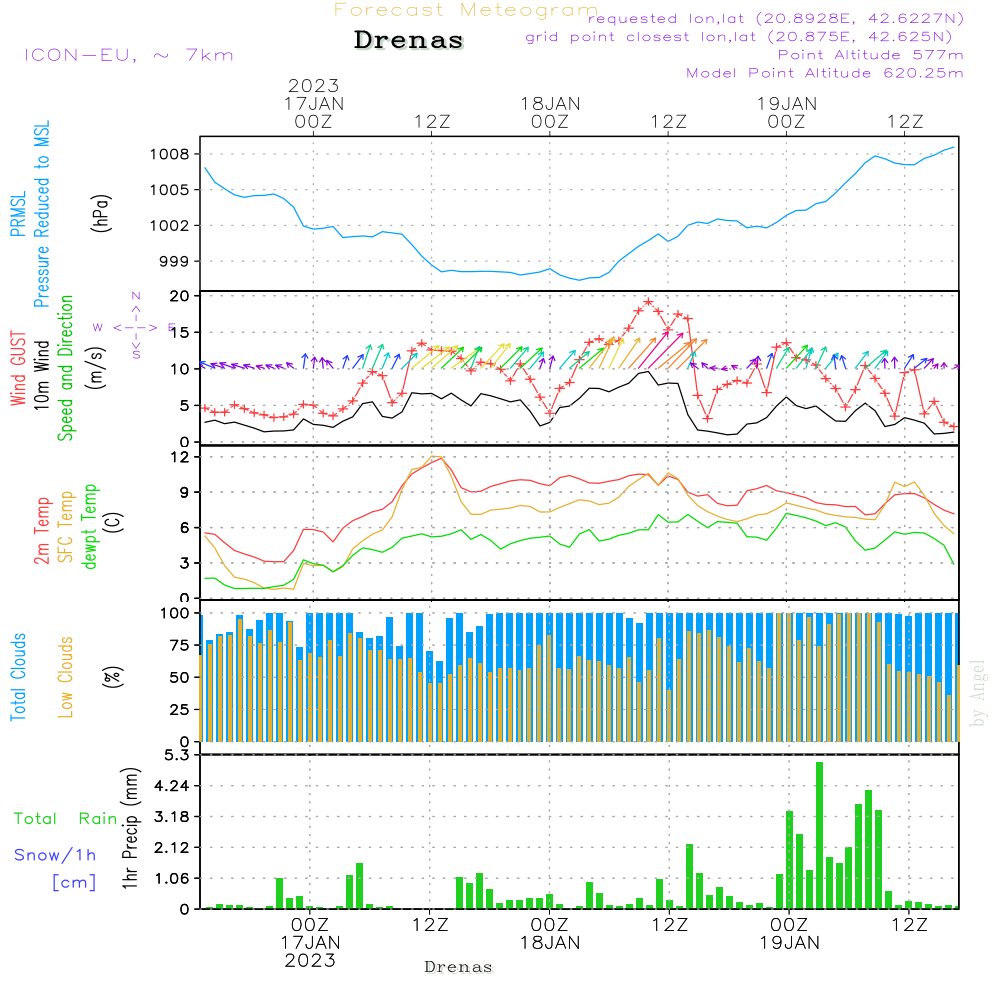The height and width of the screenshot is (1000, 1000).
Task: Click the small 'Drenas' caption at bottom
Action: click(x=459, y=967)
